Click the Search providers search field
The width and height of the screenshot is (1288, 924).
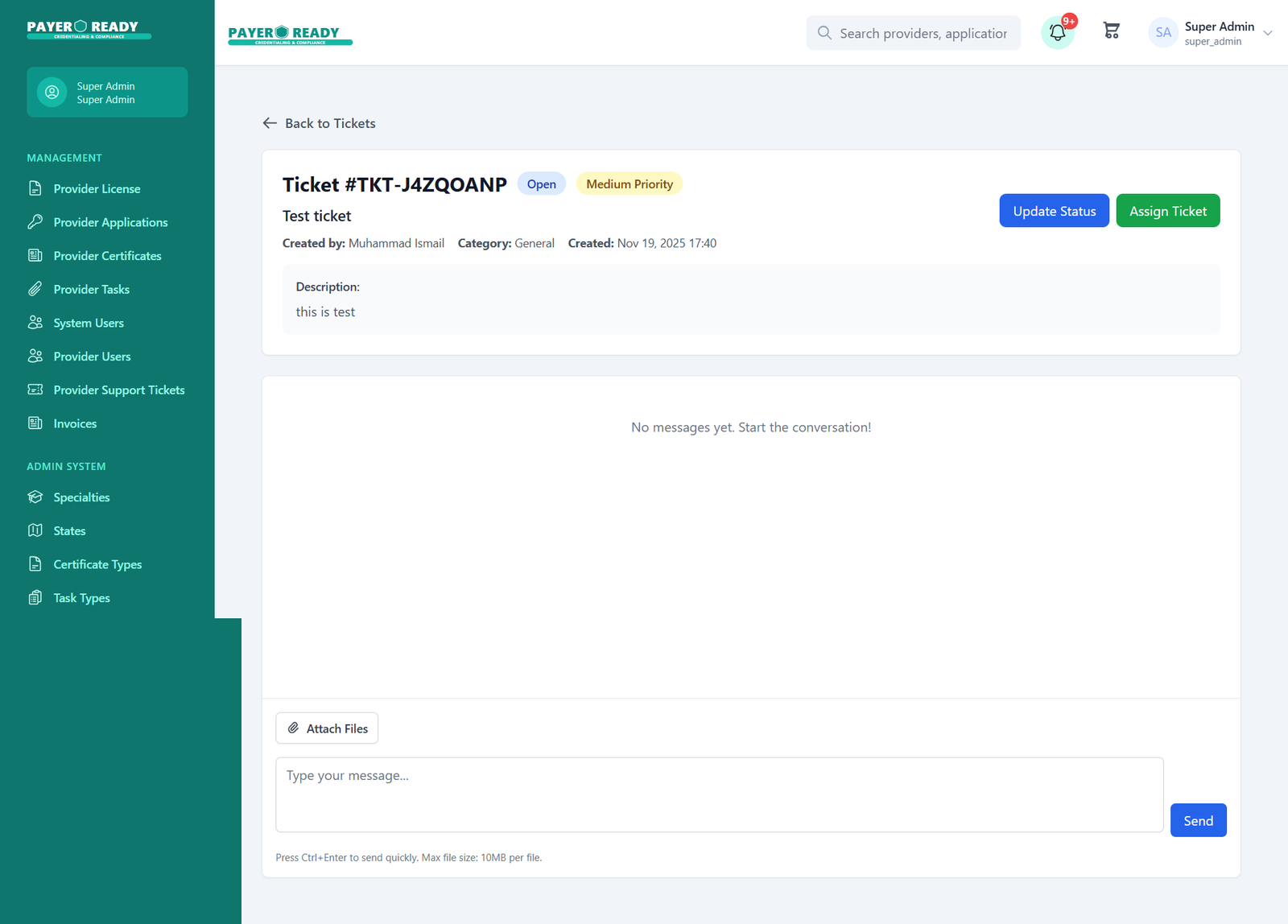point(923,33)
